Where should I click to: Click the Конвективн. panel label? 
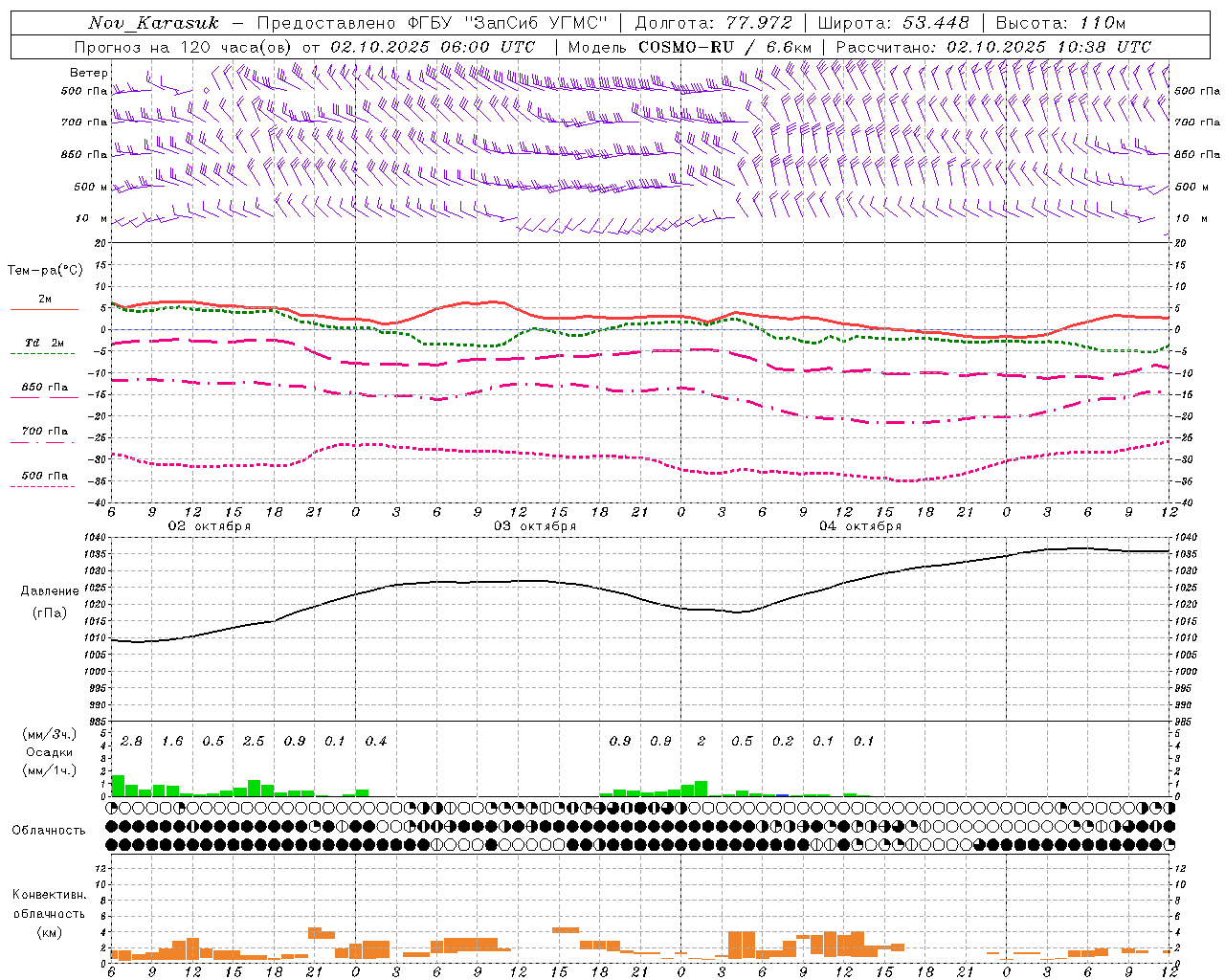coord(50,896)
